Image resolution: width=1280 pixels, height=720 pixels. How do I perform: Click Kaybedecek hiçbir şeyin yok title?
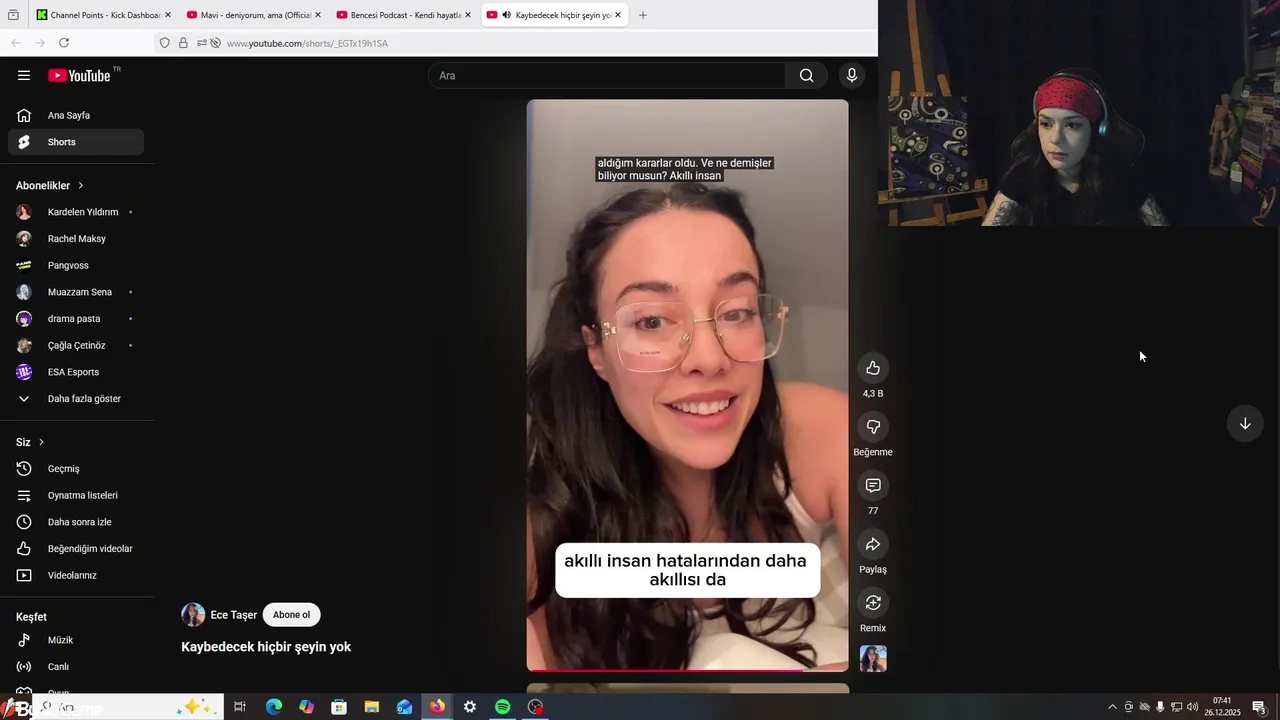(x=266, y=647)
